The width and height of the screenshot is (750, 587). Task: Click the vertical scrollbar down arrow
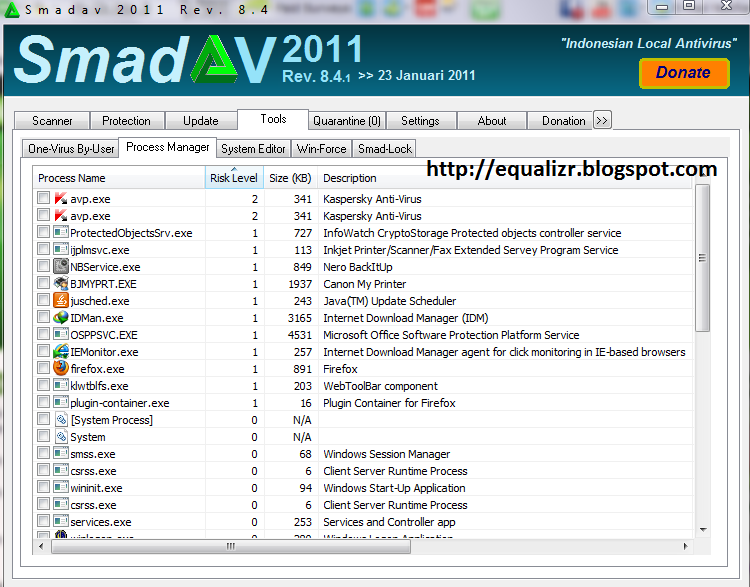coord(703,529)
